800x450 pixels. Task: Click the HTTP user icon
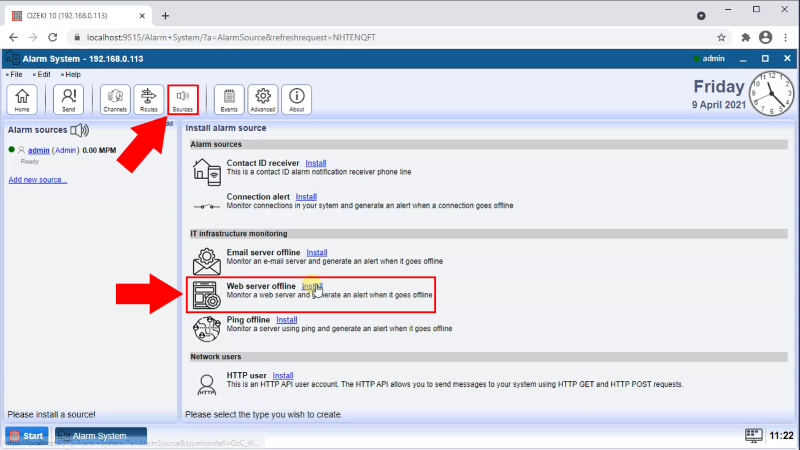[207, 384]
